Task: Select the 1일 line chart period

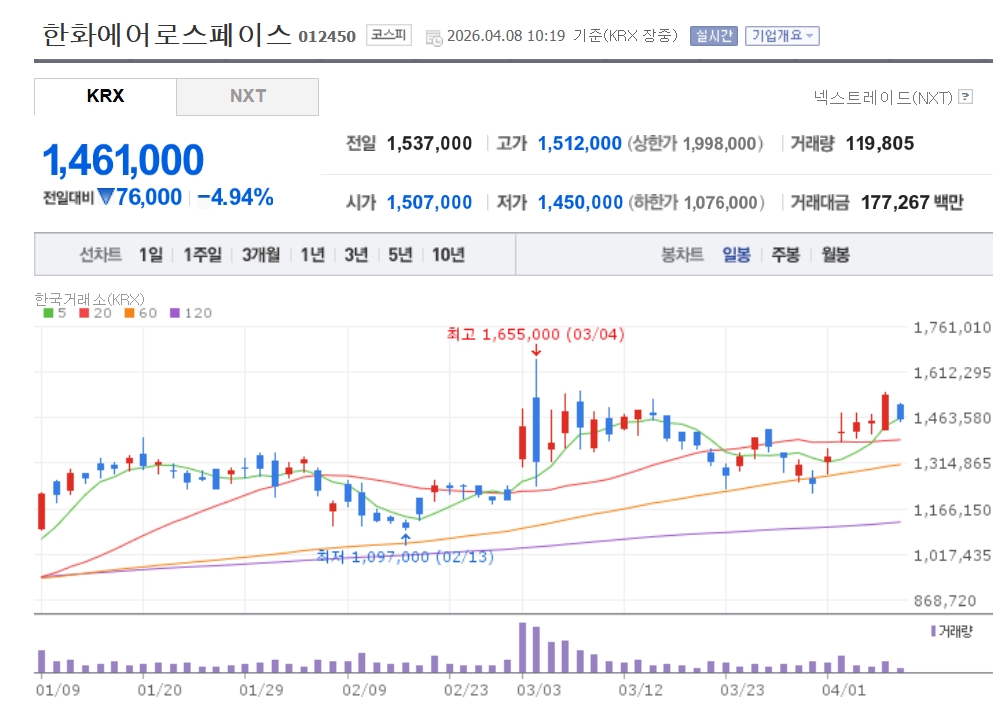Action: 151,255
